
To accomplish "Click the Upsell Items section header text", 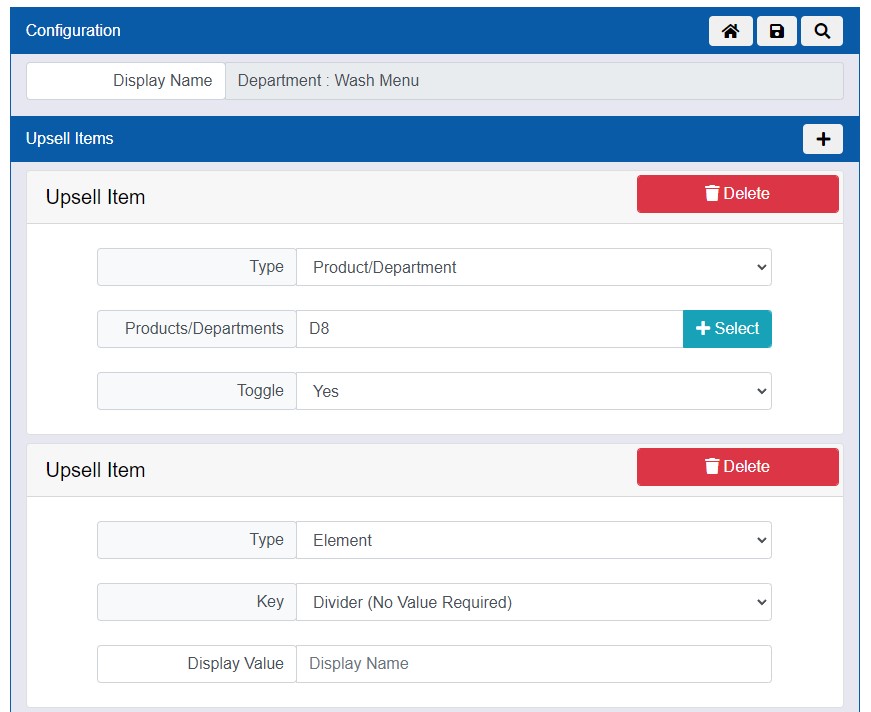I will (x=70, y=139).
